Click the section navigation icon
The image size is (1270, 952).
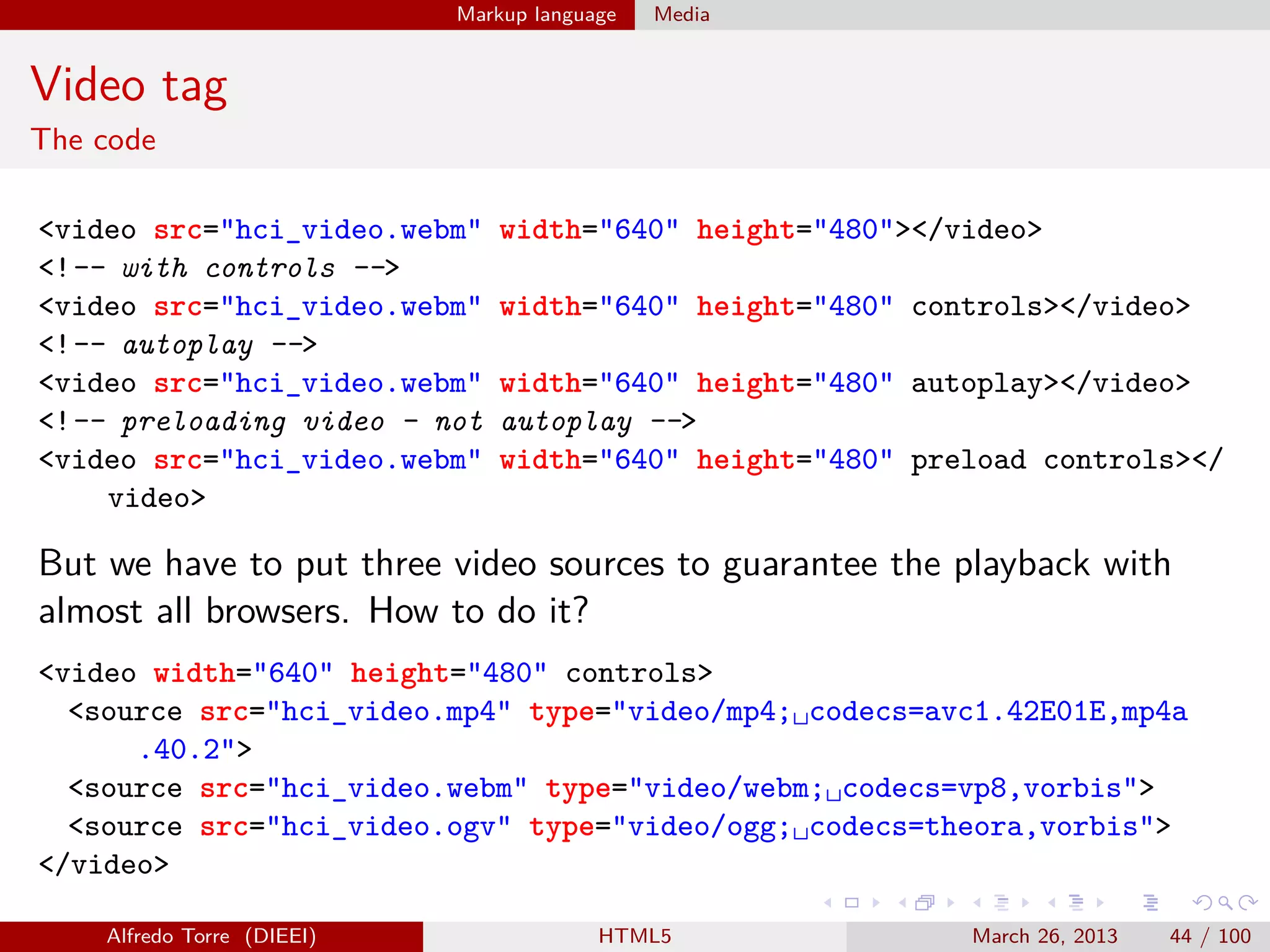1077,902
